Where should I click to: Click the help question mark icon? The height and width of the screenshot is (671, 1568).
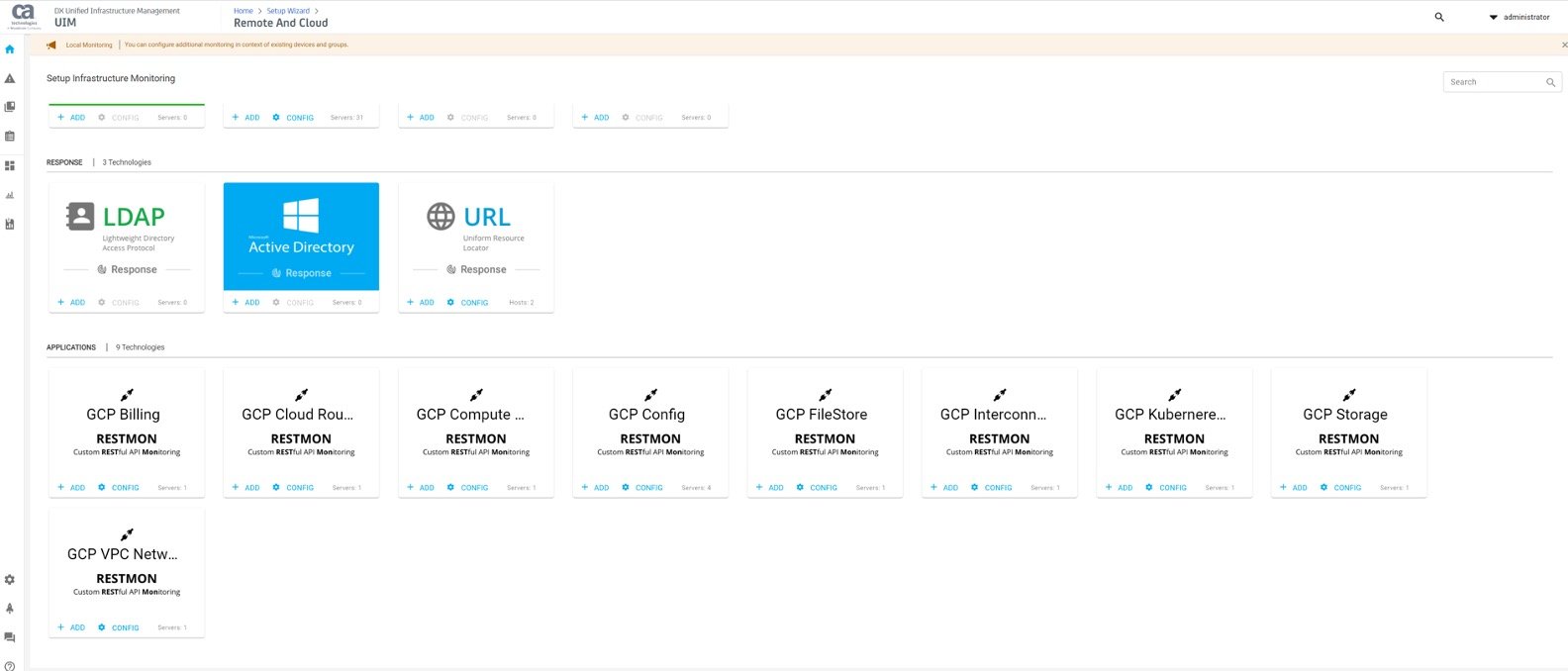pos(10,666)
